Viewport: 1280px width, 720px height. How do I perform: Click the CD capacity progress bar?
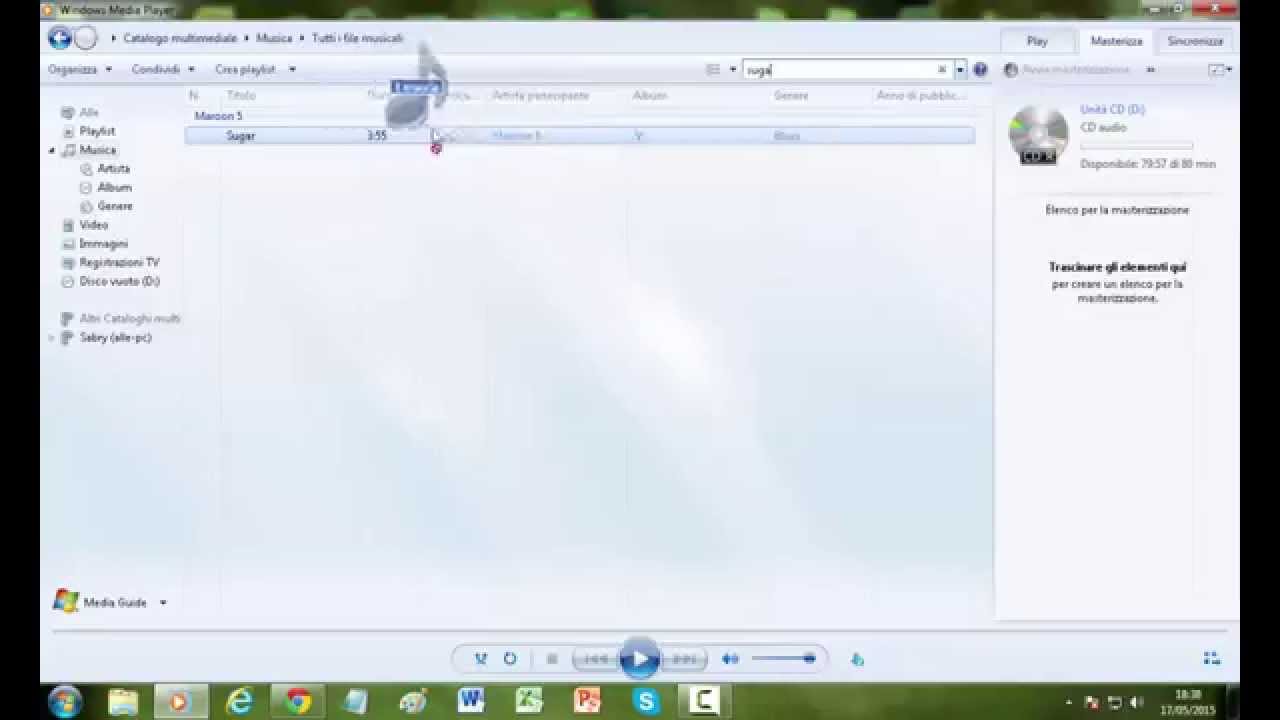pyautogui.click(x=1136, y=146)
